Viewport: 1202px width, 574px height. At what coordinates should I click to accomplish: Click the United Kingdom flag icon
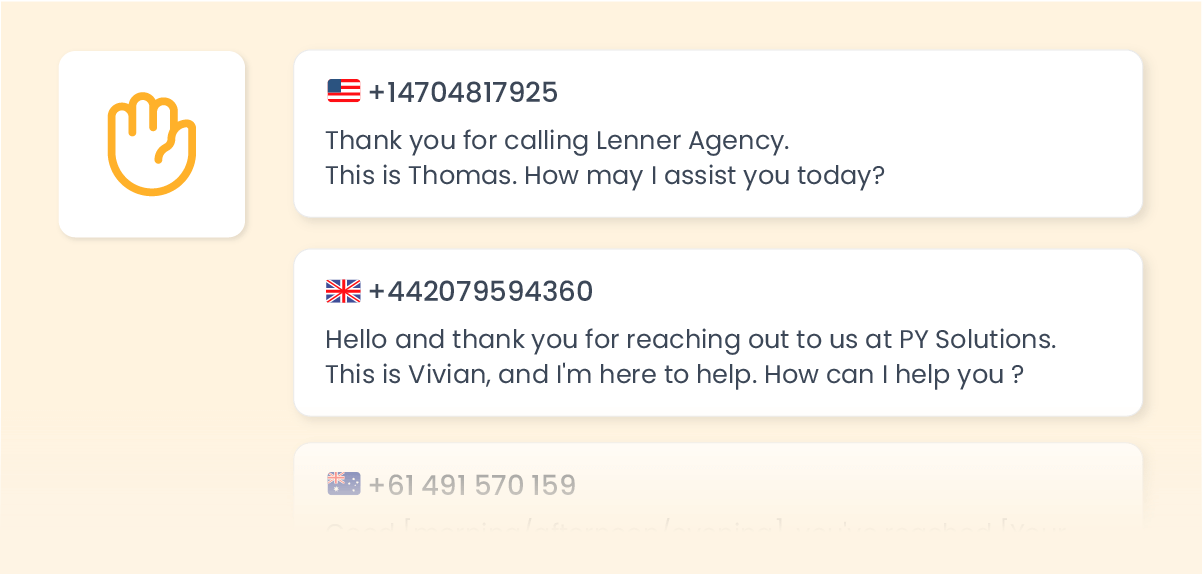(343, 291)
